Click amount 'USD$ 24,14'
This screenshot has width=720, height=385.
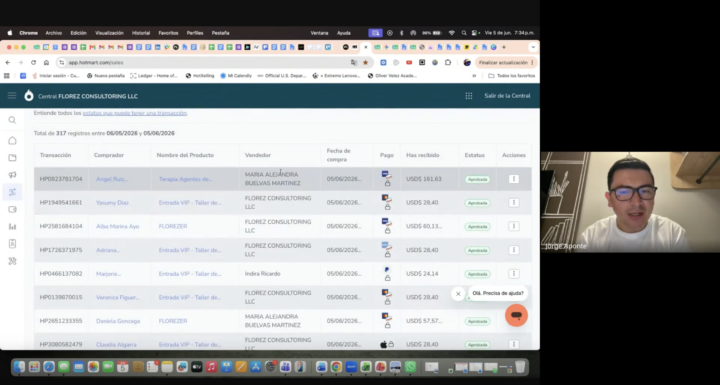(x=422, y=273)
